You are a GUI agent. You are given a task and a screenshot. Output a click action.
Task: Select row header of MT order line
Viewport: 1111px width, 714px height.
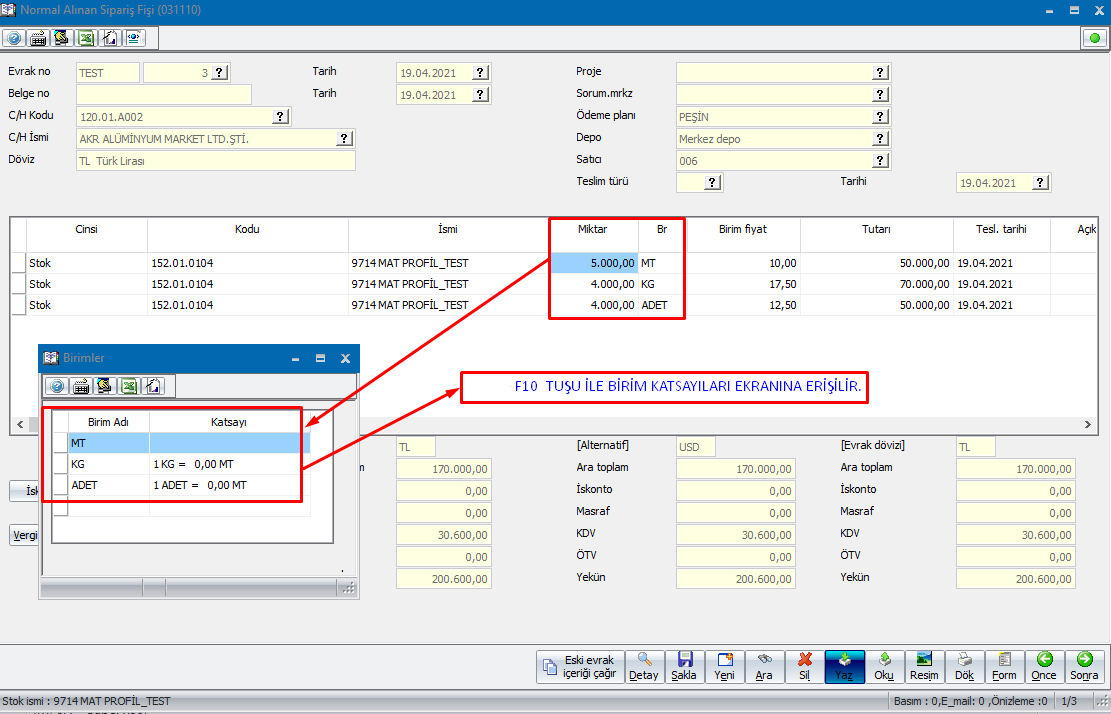point(18,263)
